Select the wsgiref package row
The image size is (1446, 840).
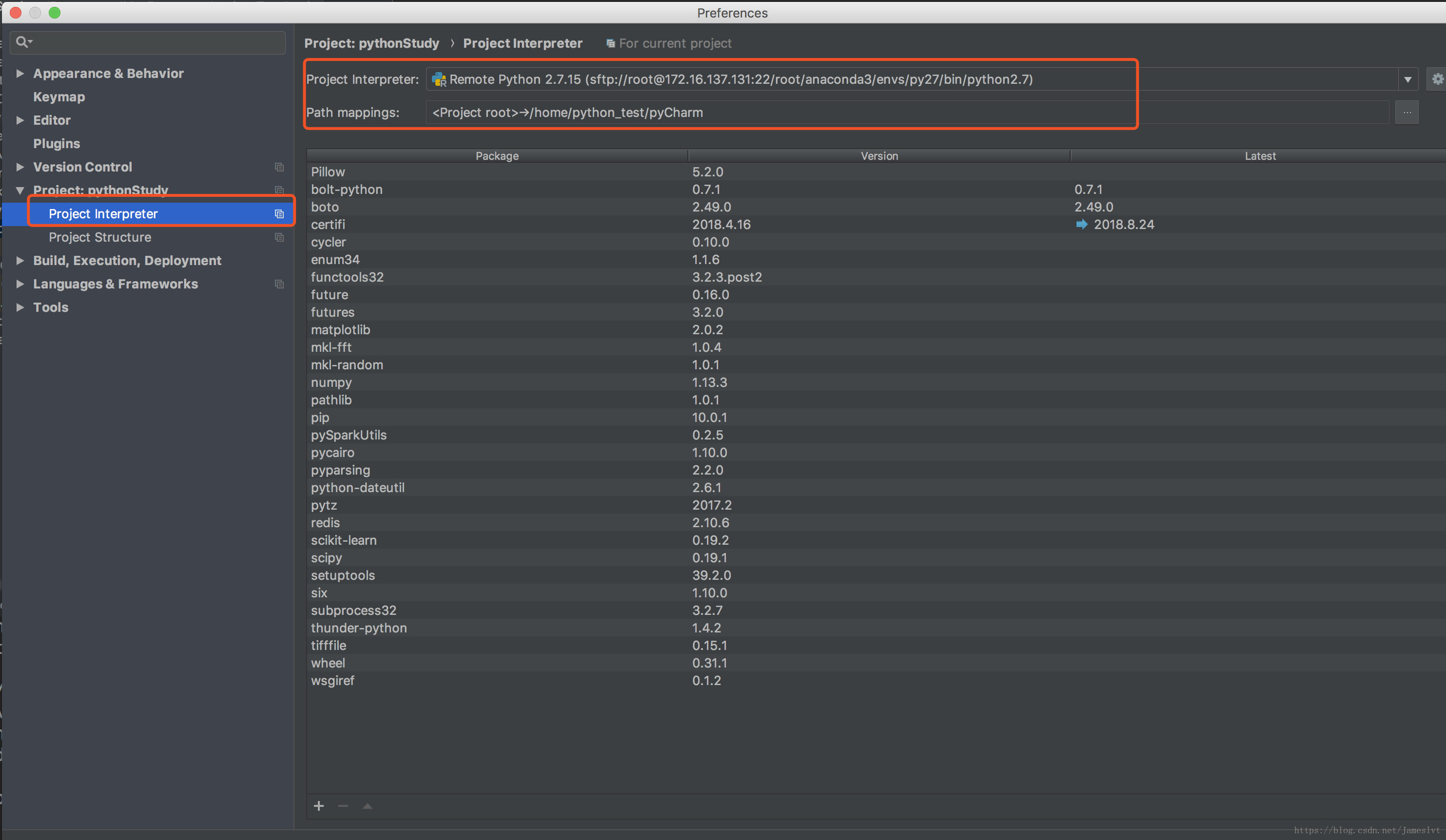tap(876, 681)
